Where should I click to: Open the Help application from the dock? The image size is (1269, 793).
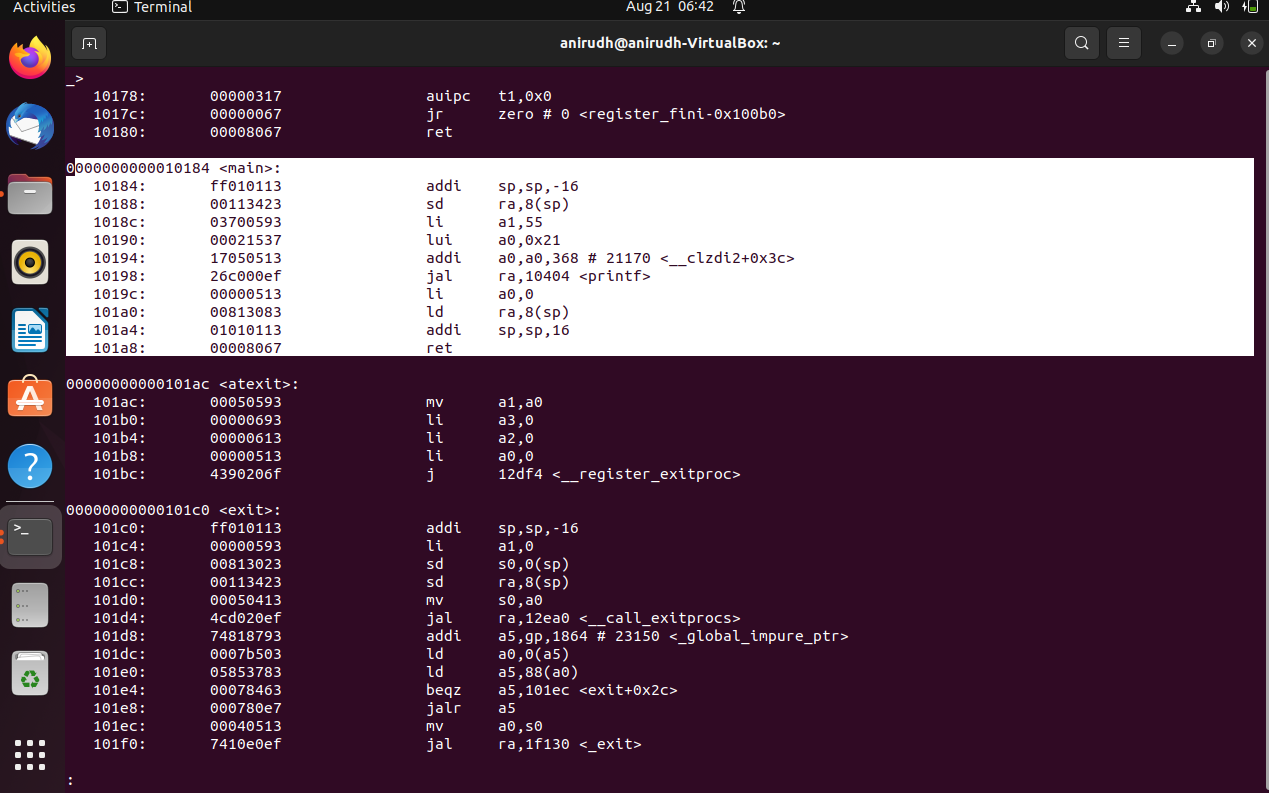[x=30, y=465]
